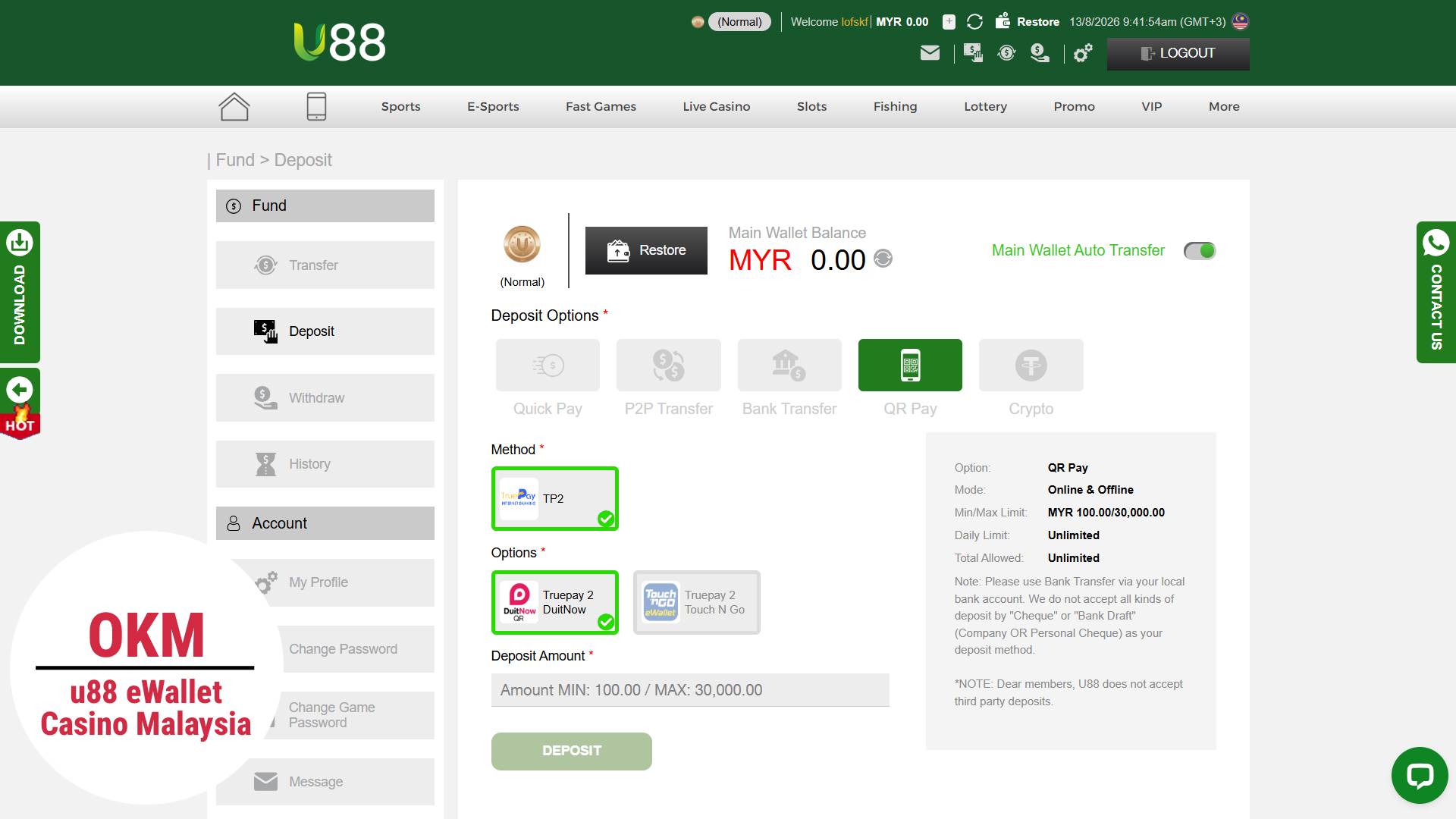Click the bronze VIP level coin icon
This screenshot has width=1456, height=819.
click(522, 244)
